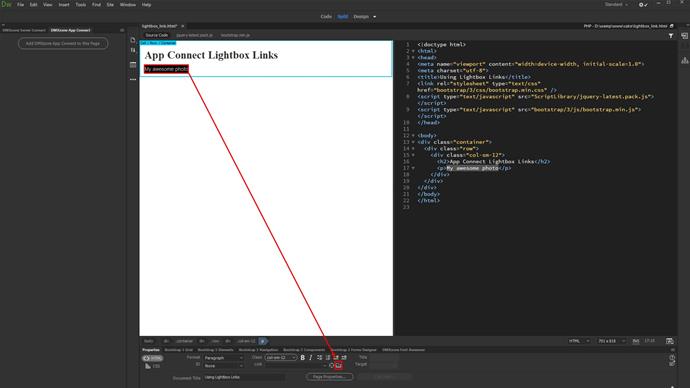Open the Link field dropdown arrow
The width and height of the screenshot is (690, 388).
point(325,365)
